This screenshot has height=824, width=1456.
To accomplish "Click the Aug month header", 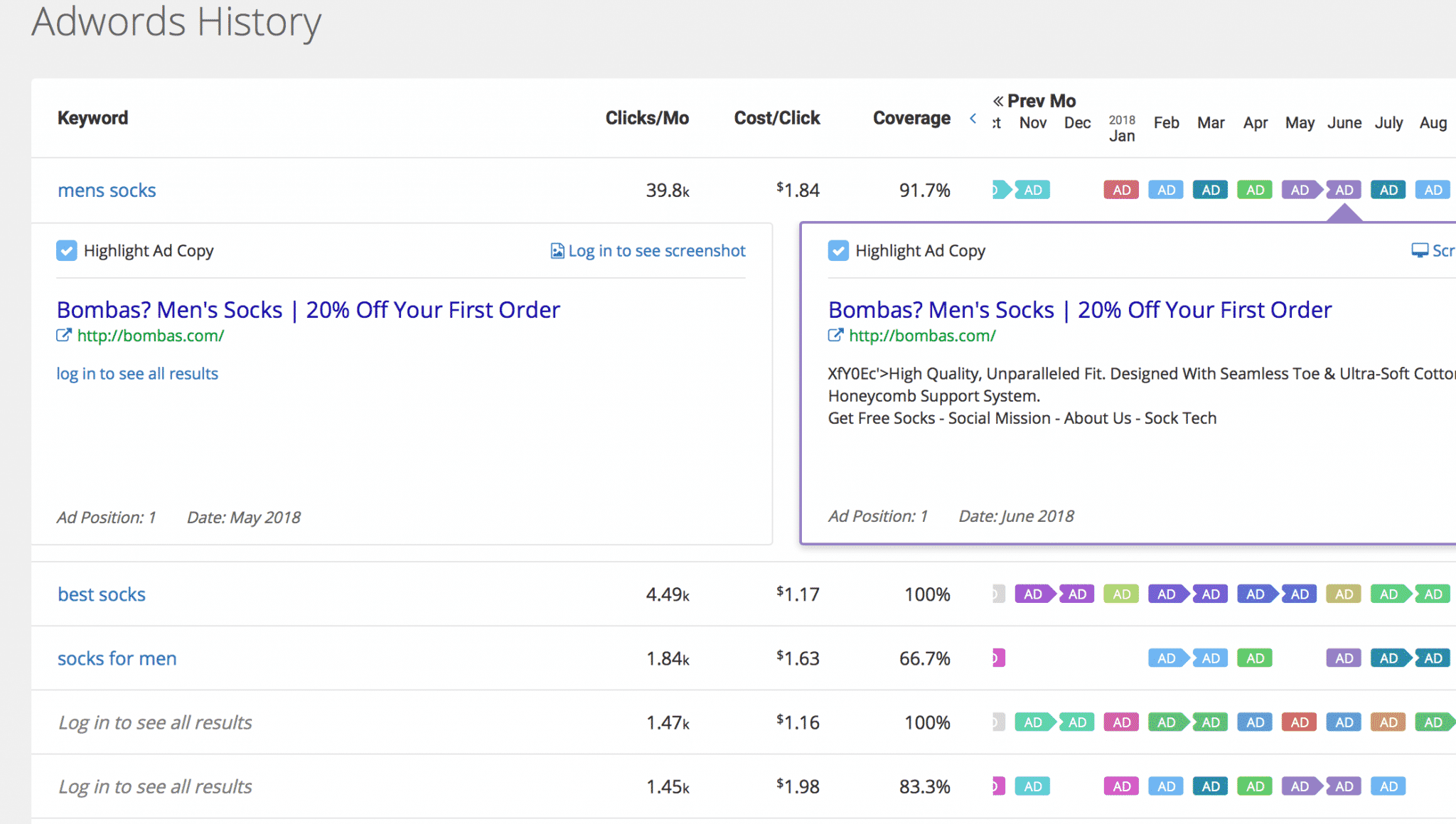I will (1433, 123).
